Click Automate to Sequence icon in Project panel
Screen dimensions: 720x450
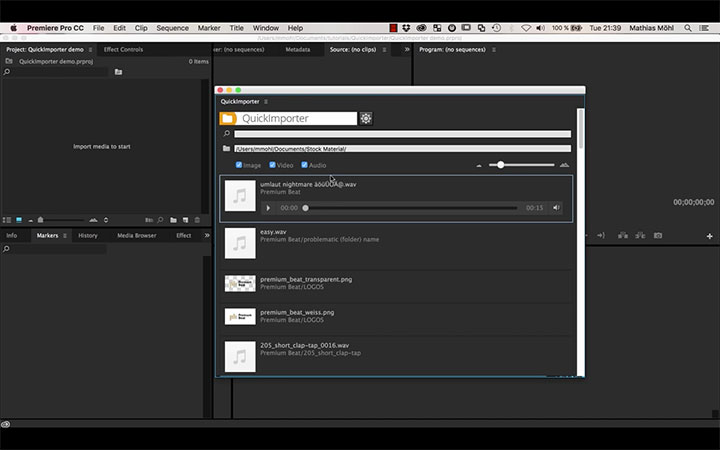(x=149, y=220)
